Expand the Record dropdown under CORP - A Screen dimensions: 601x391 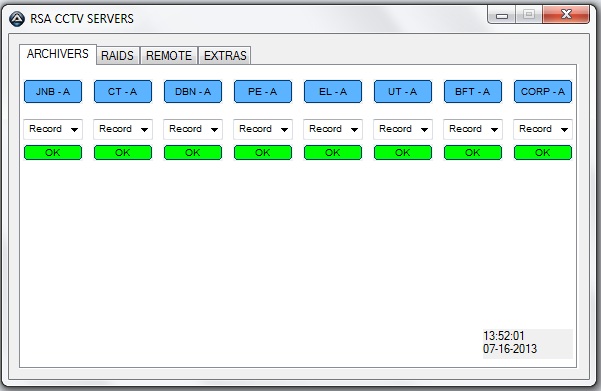(x=543, y=129)
